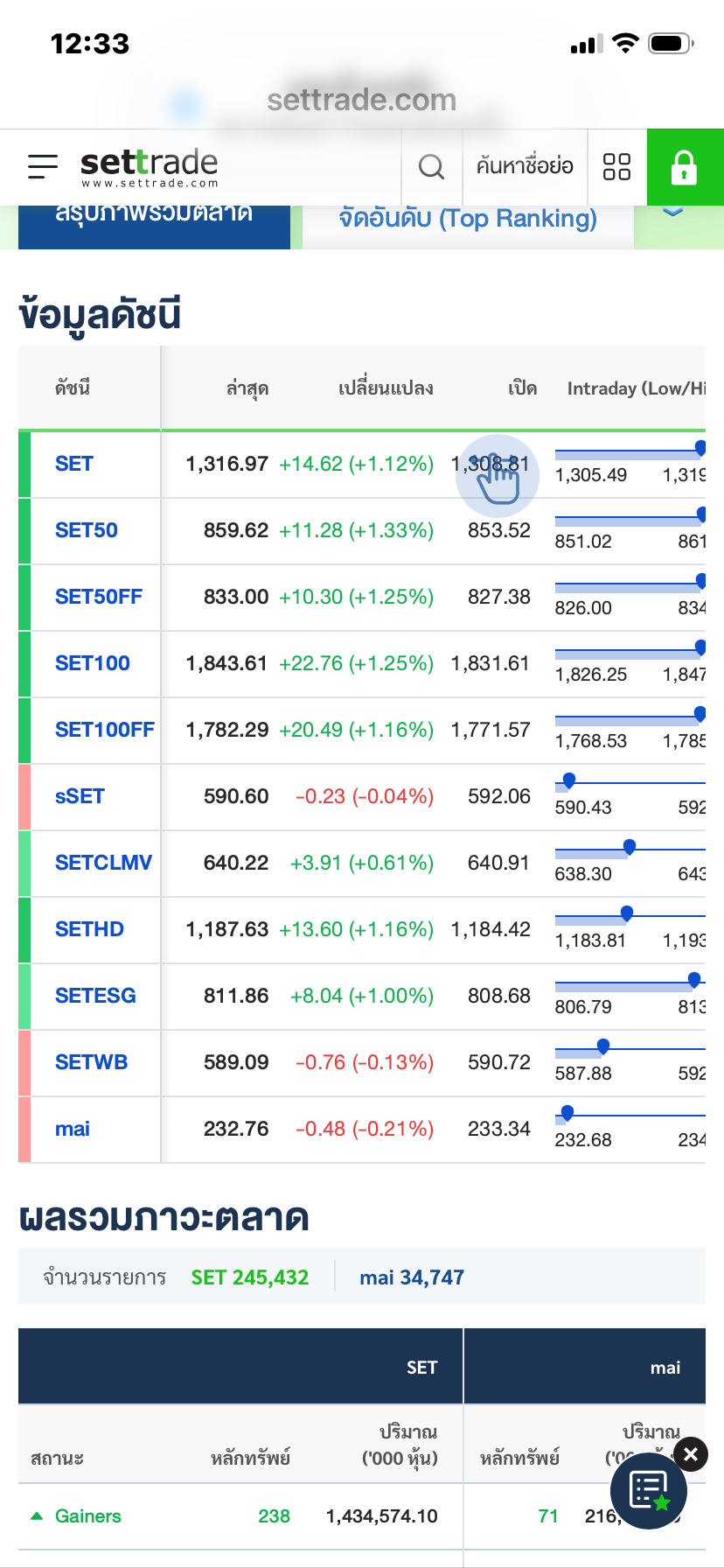Image resolution: width=724 pixels, height=1568 pixels.
Task: Click the SET intraday range marker
Action: [700, 448]
